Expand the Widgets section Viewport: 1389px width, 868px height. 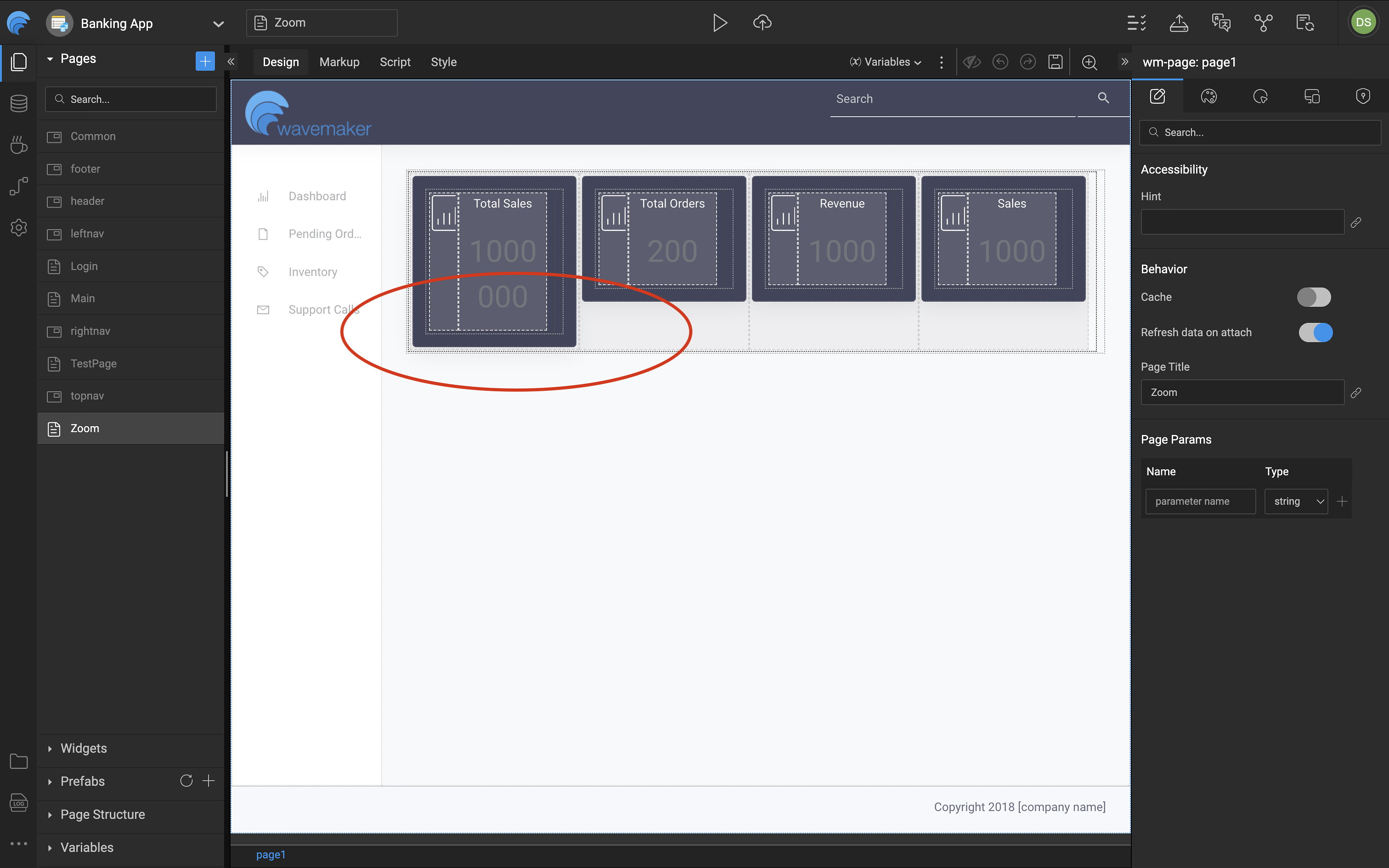click(x=84, y=748)
